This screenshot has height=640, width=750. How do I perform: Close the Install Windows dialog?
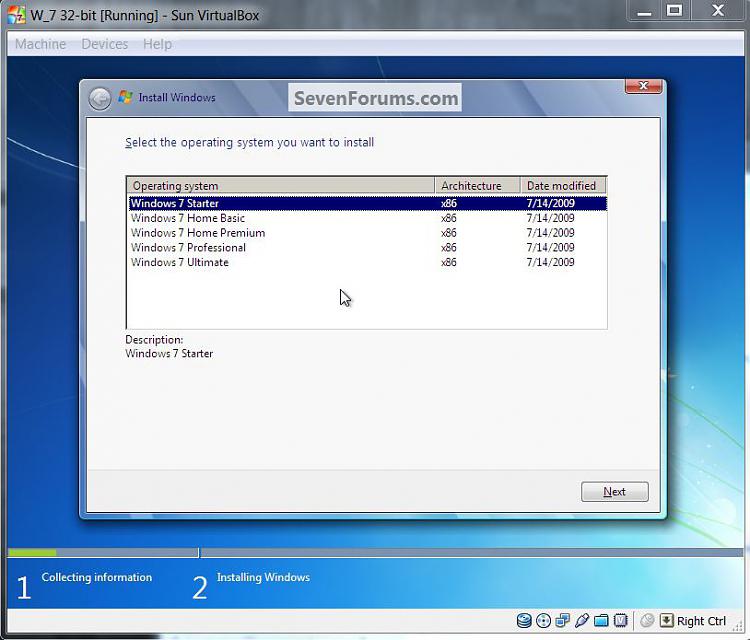tap(644, 86)
